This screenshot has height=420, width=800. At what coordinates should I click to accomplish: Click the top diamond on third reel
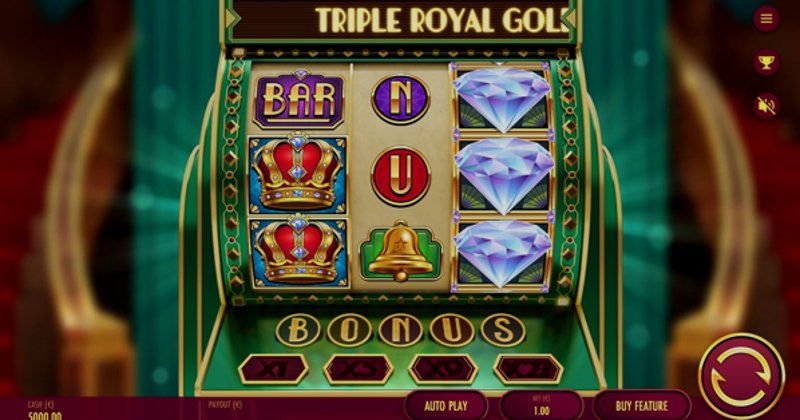coord(502,97)
